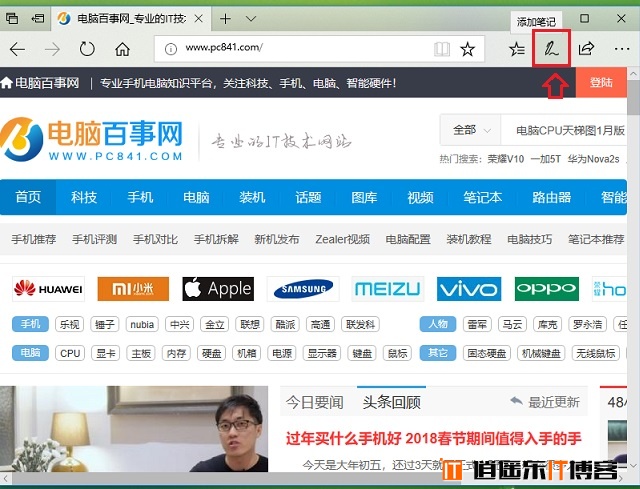Open the Favorites hub star-list icon
The image size is (640, 489).
[517, 49]
